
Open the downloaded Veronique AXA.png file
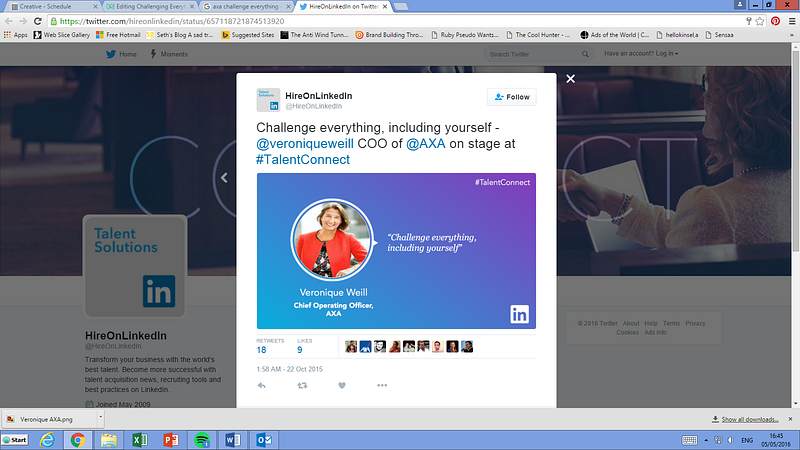49,419
